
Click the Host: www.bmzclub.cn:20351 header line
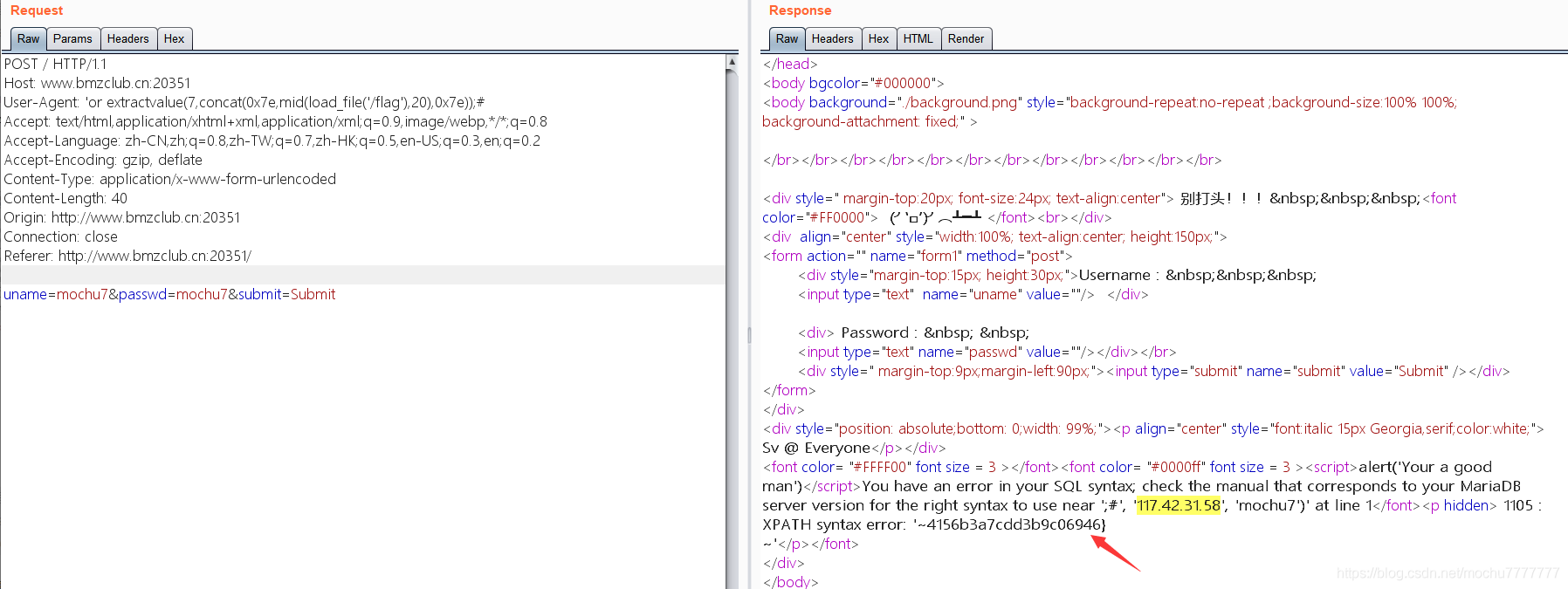pyautogui.click(x=97, y=83)
